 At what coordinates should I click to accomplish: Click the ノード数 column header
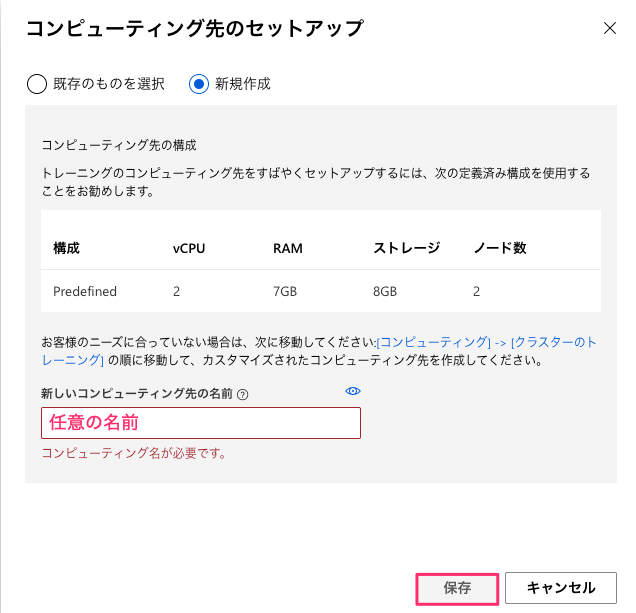[x=500, y=247]
